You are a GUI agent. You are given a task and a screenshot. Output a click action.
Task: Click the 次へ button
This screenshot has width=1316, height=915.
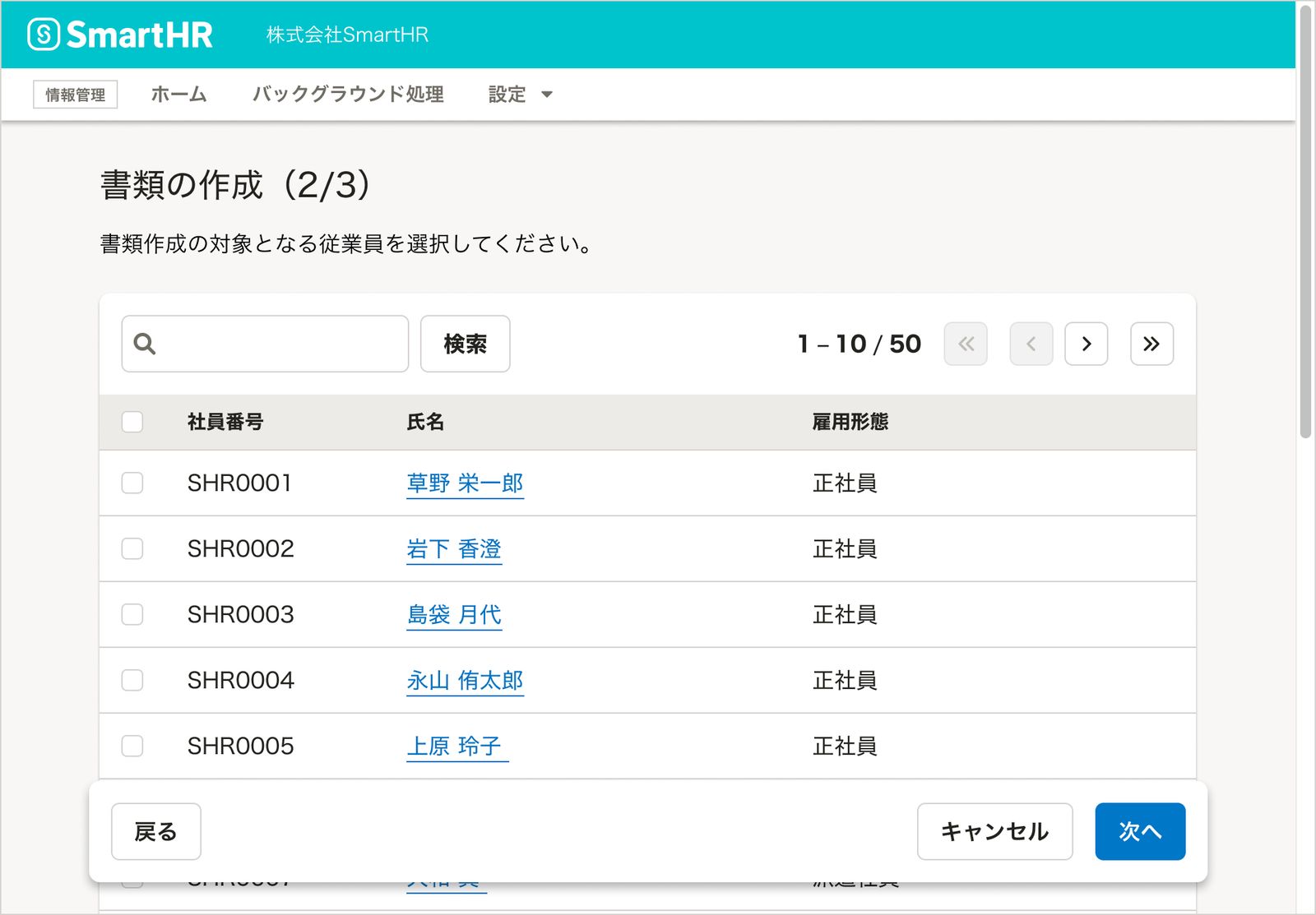(x=1139, y=831)
